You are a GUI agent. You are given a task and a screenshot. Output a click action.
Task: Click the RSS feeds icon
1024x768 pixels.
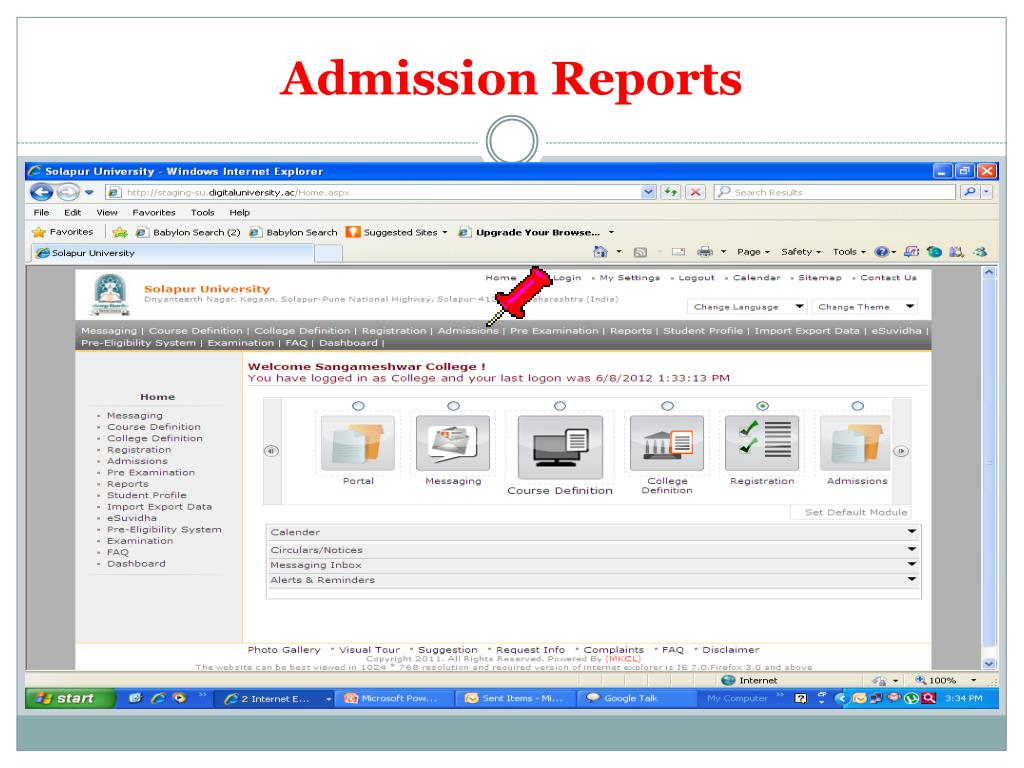coord(640,252)
